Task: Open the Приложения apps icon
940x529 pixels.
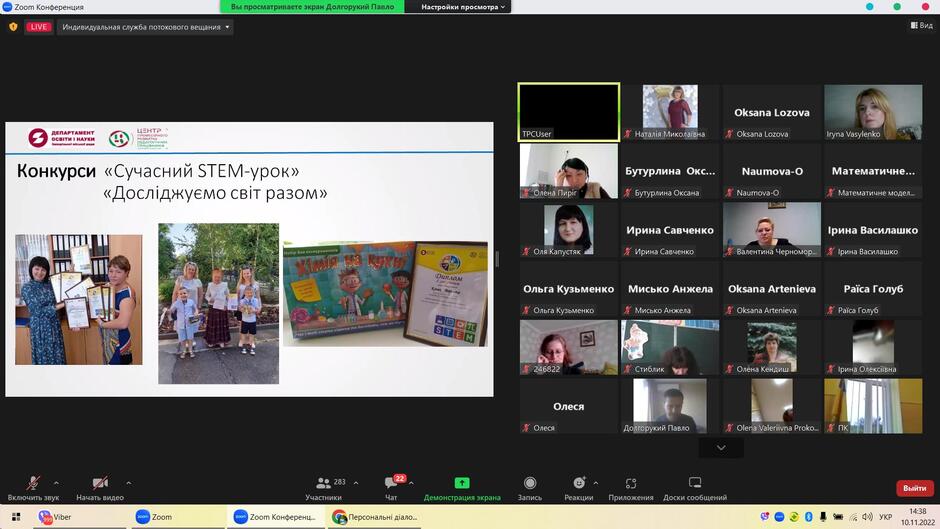Action: [631, 483]
